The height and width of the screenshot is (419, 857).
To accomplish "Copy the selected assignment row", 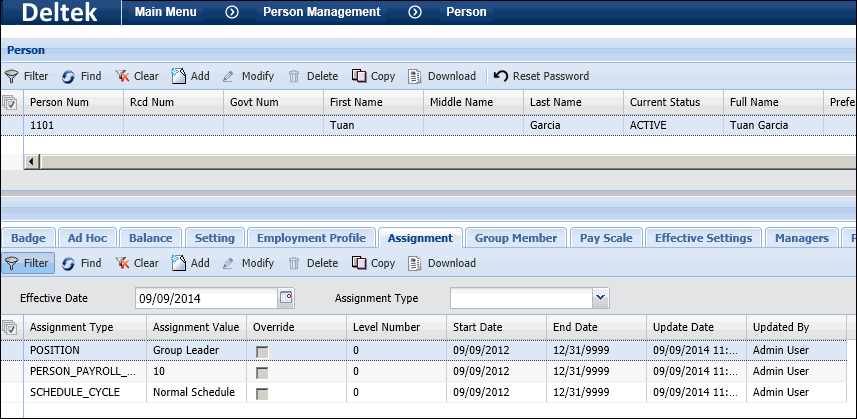I will coord(373,263).
